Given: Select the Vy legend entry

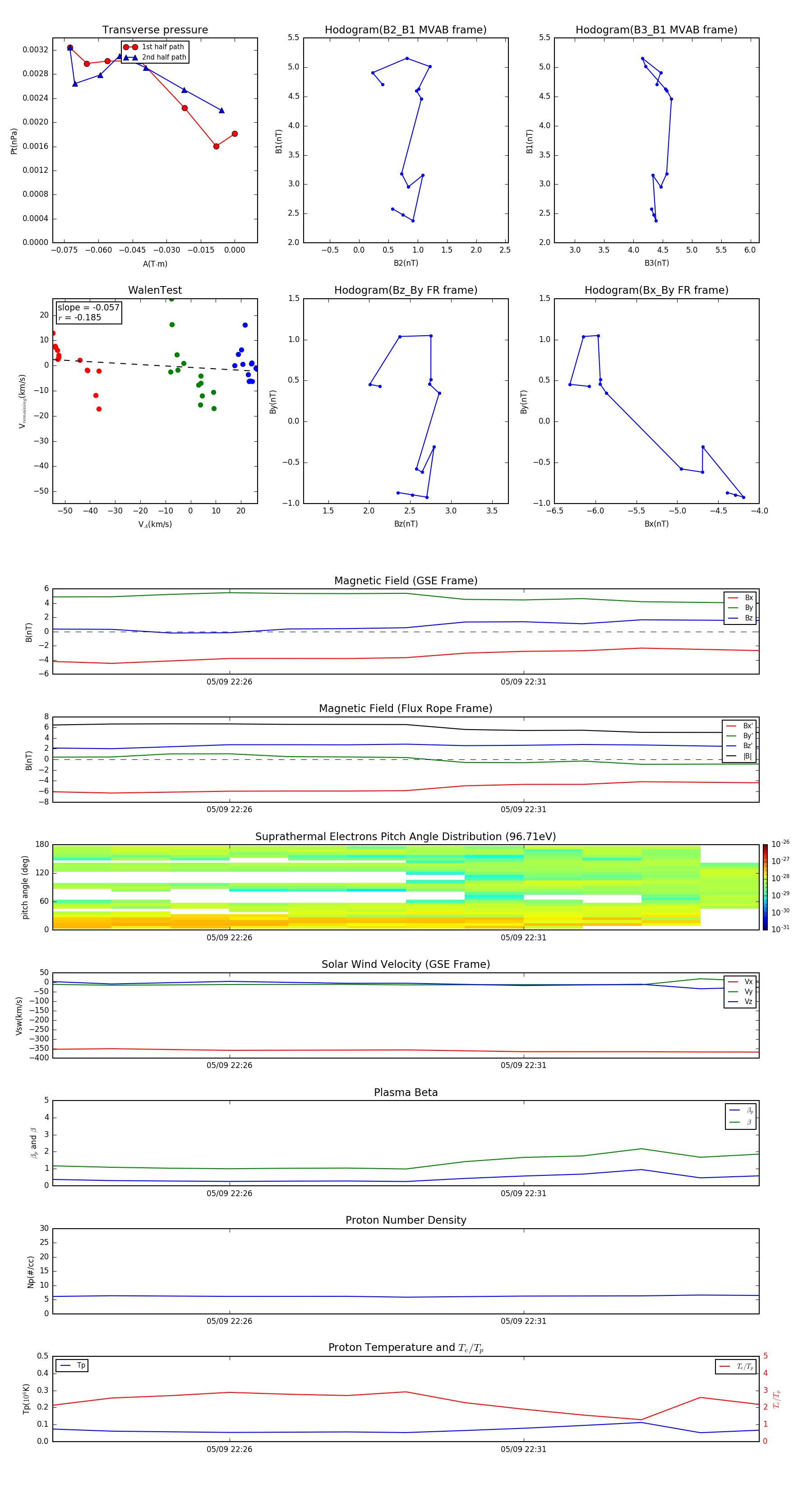Looking at the screenshot, I should point(740,992).
